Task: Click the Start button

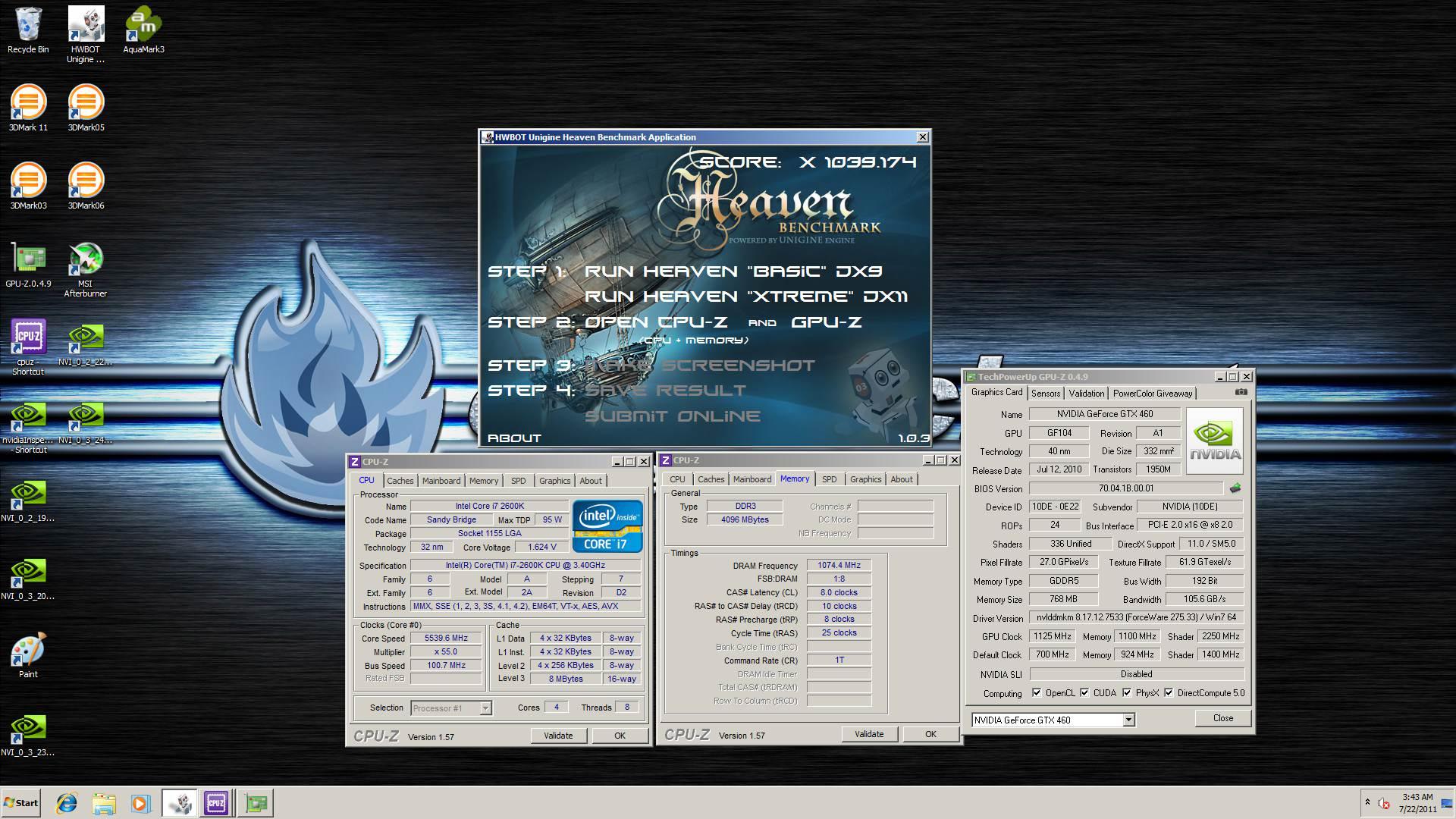Action: 20,803
